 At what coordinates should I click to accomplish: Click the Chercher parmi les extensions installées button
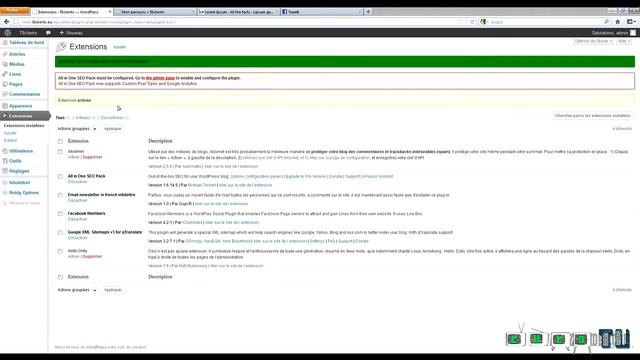[593, 116]
